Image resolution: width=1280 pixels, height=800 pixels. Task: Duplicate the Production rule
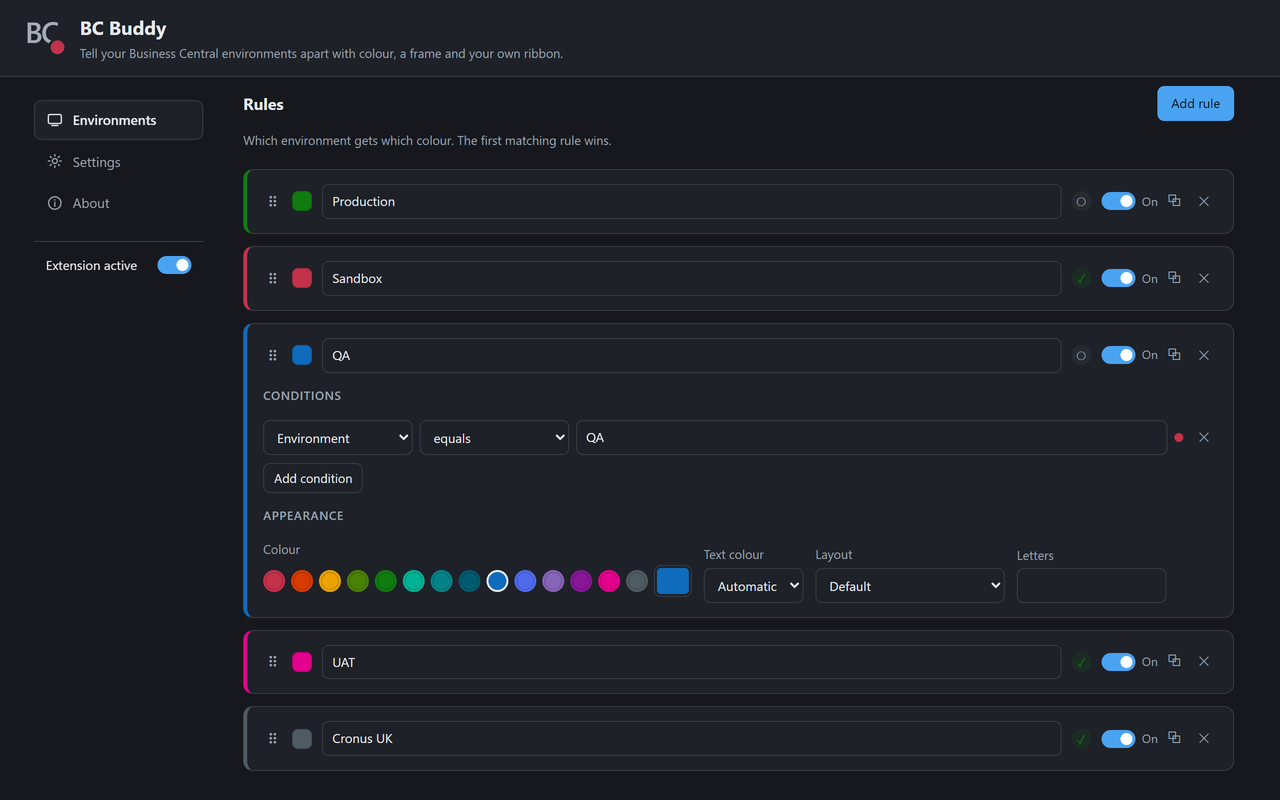pos(1175,201)
